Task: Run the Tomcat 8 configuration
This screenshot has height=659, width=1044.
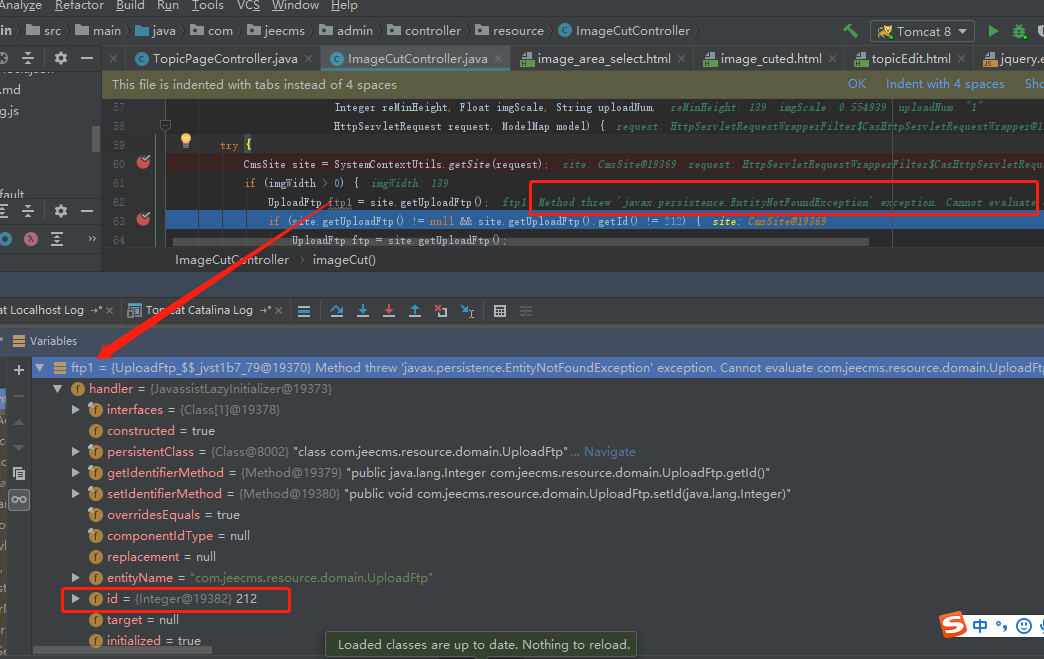Action: 993,31
